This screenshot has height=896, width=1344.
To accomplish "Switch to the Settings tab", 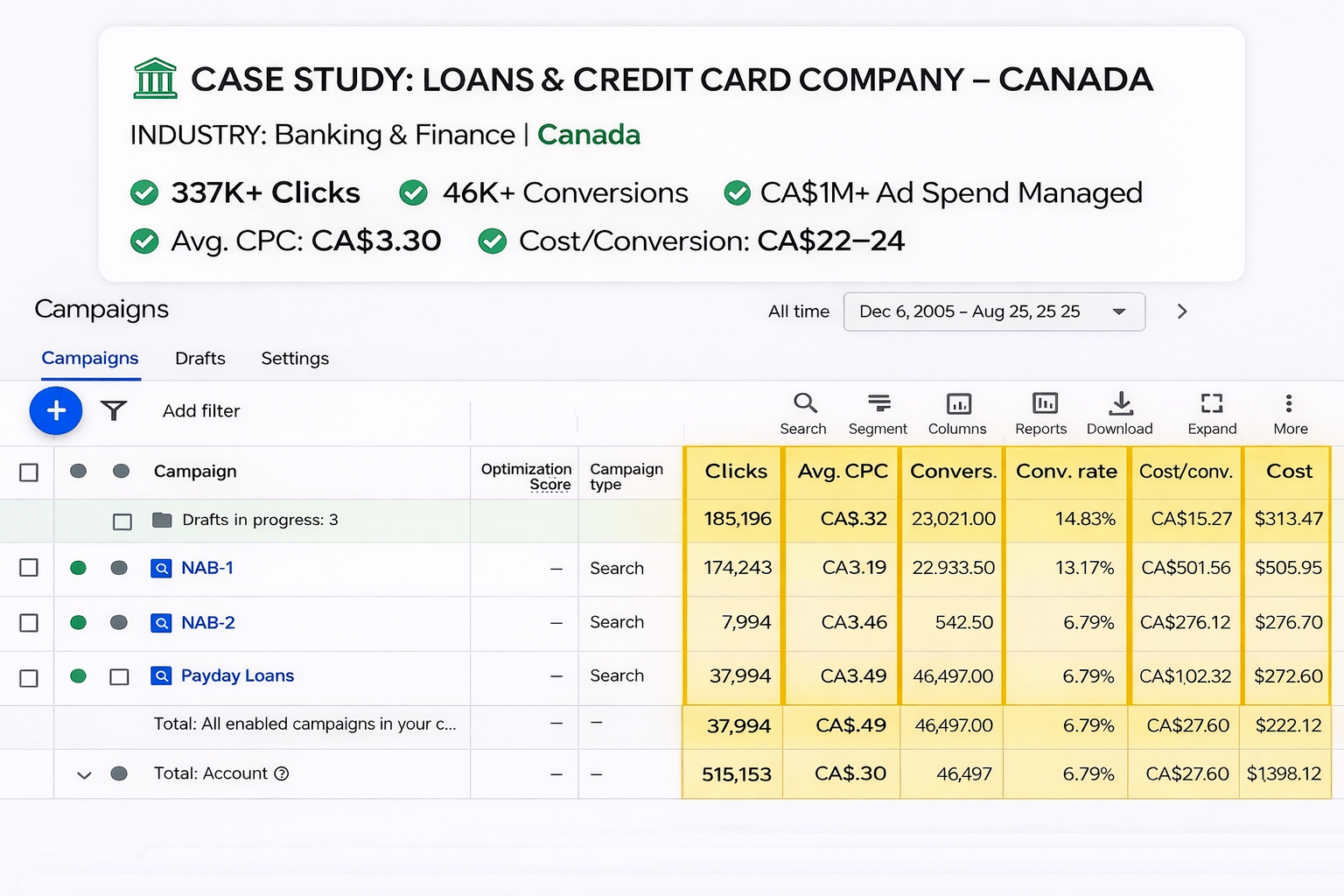I will tap(295, 359).
